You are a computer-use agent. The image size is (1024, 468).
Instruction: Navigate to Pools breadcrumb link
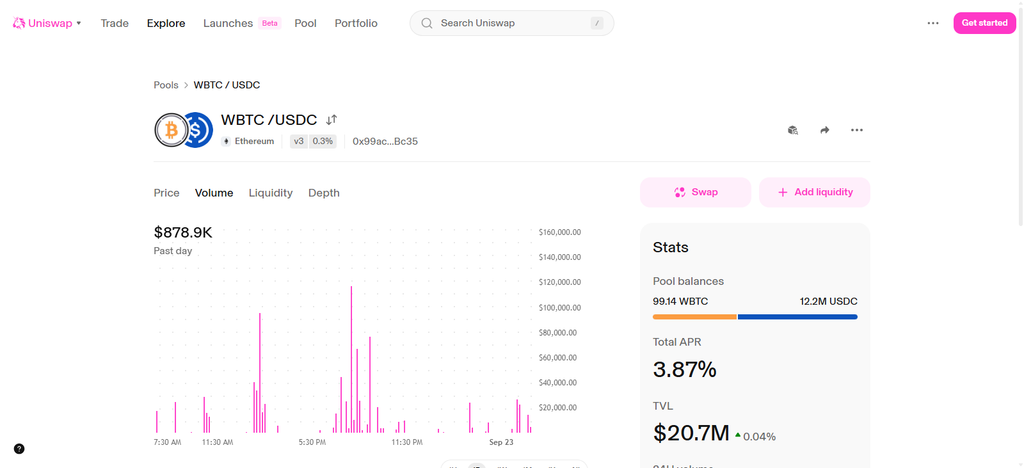tap(166, 85)
